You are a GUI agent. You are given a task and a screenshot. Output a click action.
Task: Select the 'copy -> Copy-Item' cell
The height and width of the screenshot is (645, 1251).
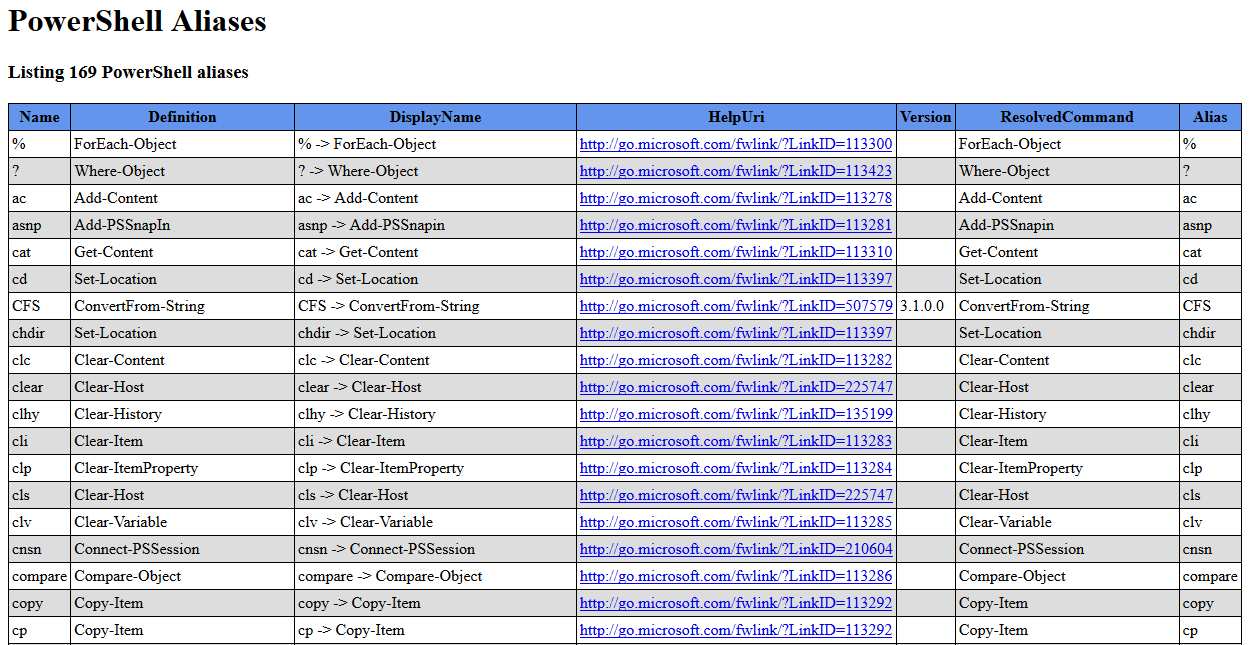coord(435,603)
